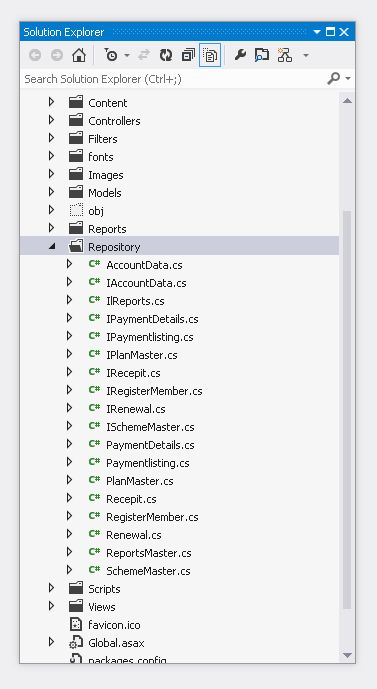Select IPlanMaster.cs file

click(141, 355)
